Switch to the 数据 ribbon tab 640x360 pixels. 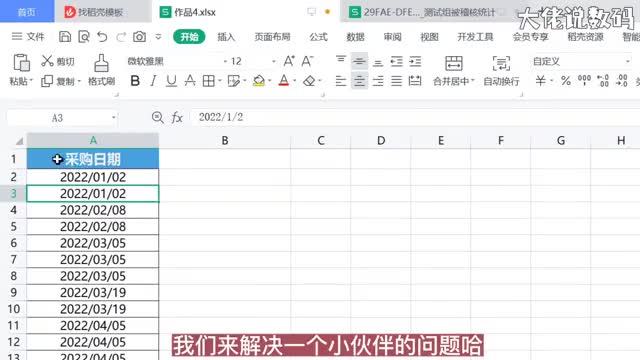point(355,37)
